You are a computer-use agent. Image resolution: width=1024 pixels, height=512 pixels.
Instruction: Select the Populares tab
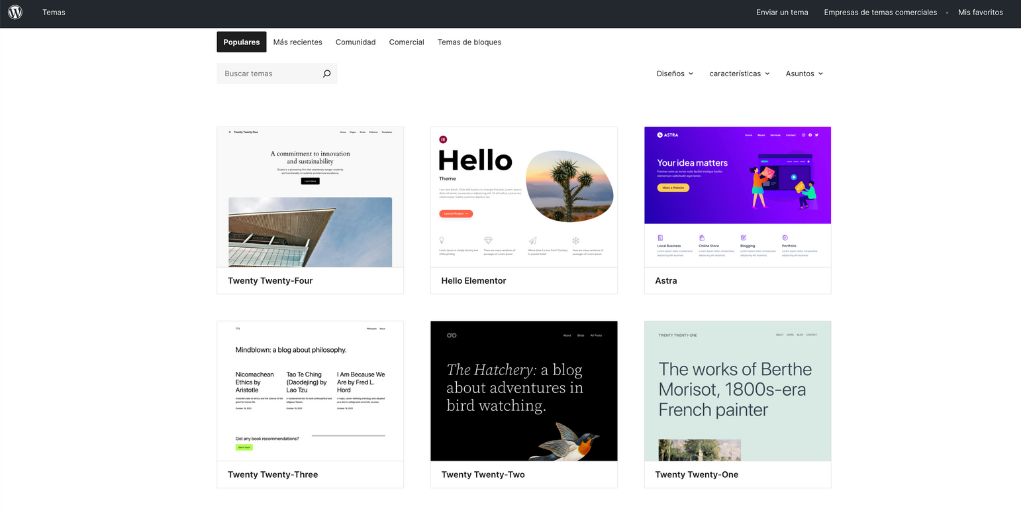(x=241, y=42)
